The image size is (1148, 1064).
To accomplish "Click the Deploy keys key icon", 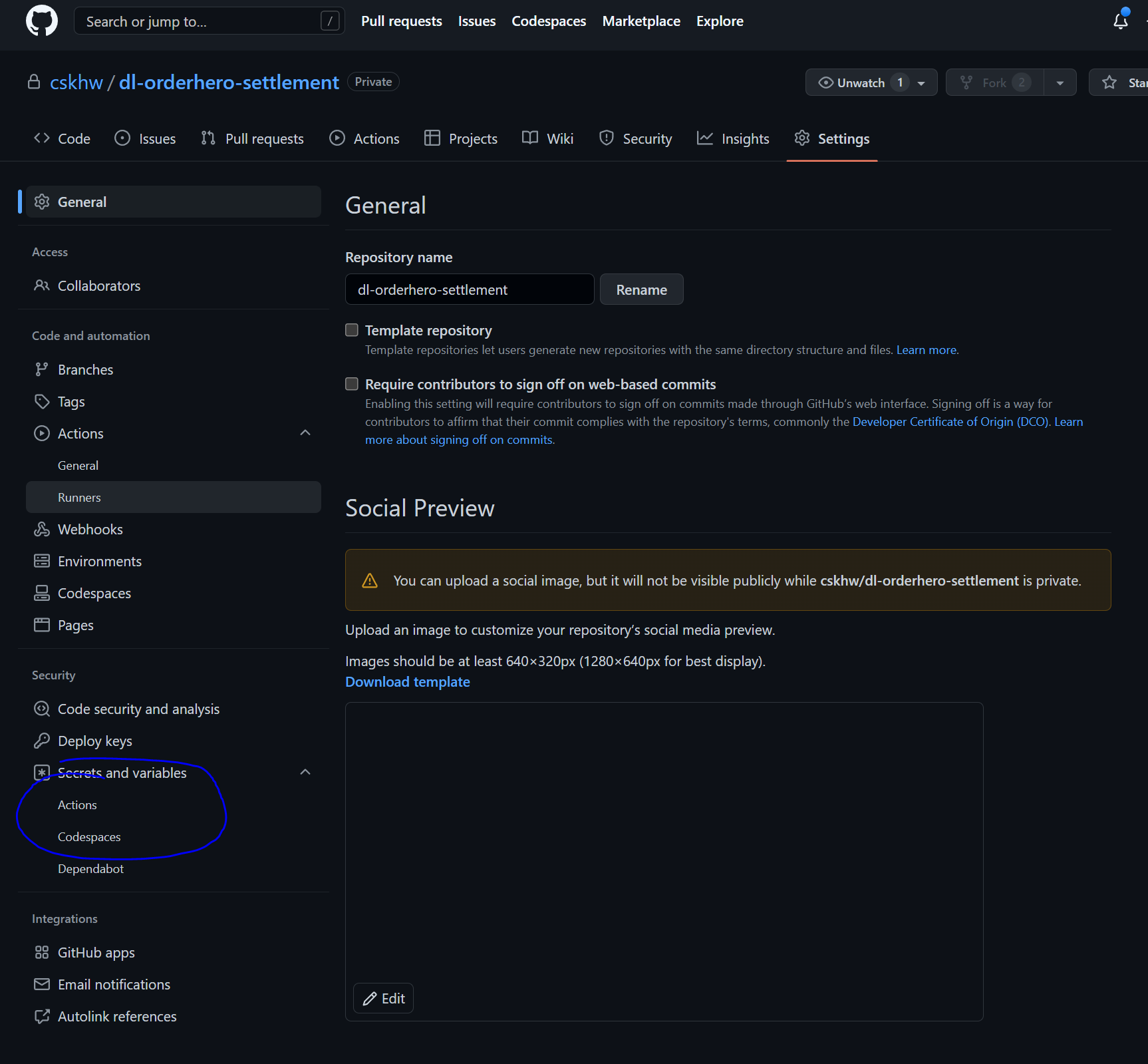I will (42, 741).
